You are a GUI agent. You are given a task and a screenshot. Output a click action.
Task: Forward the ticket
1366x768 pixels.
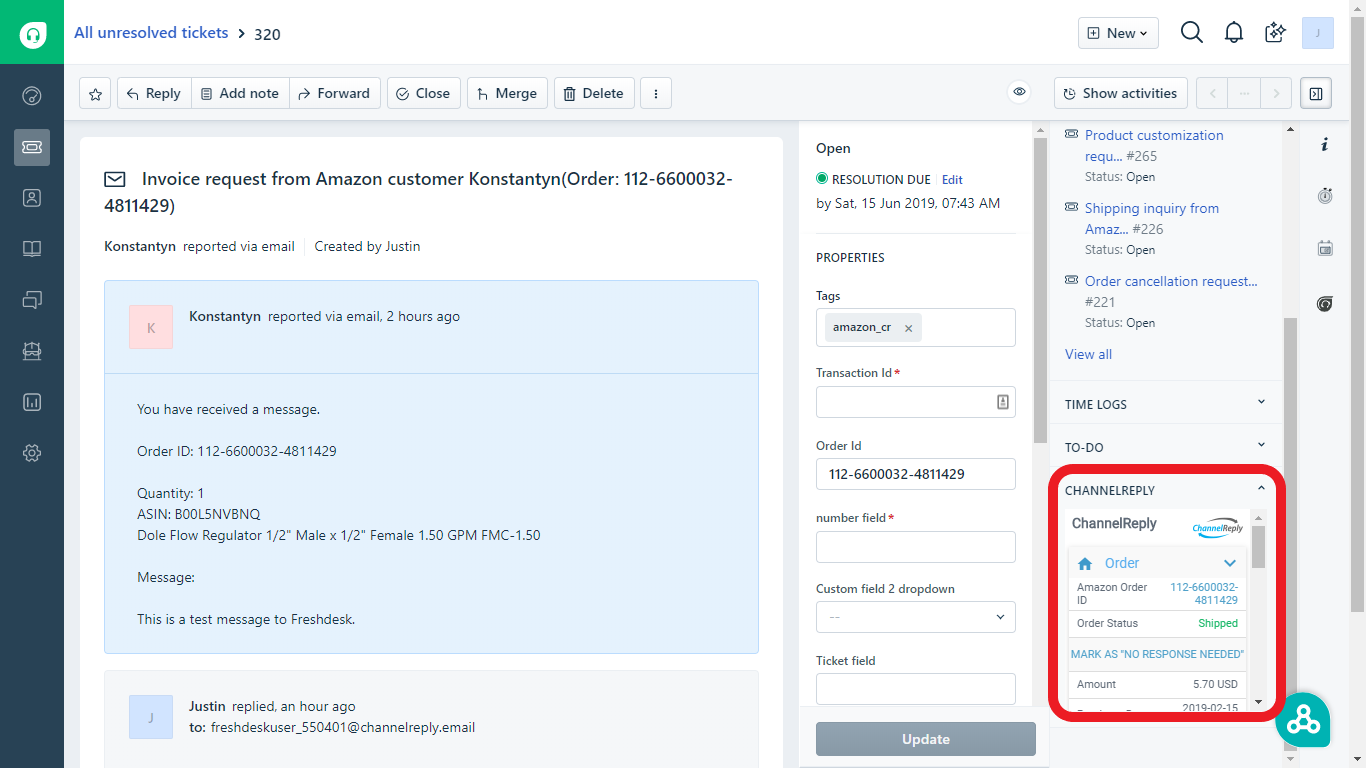[x=335, y=93]
